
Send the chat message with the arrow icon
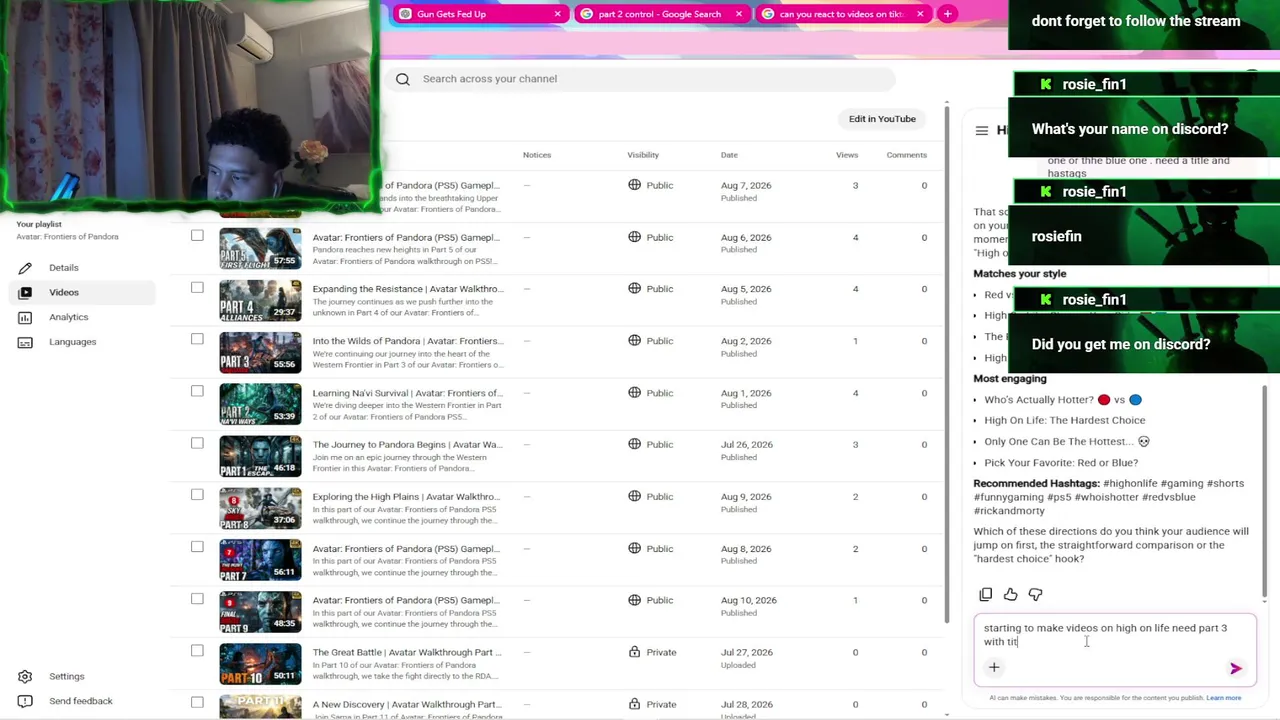coord(1236,669)
